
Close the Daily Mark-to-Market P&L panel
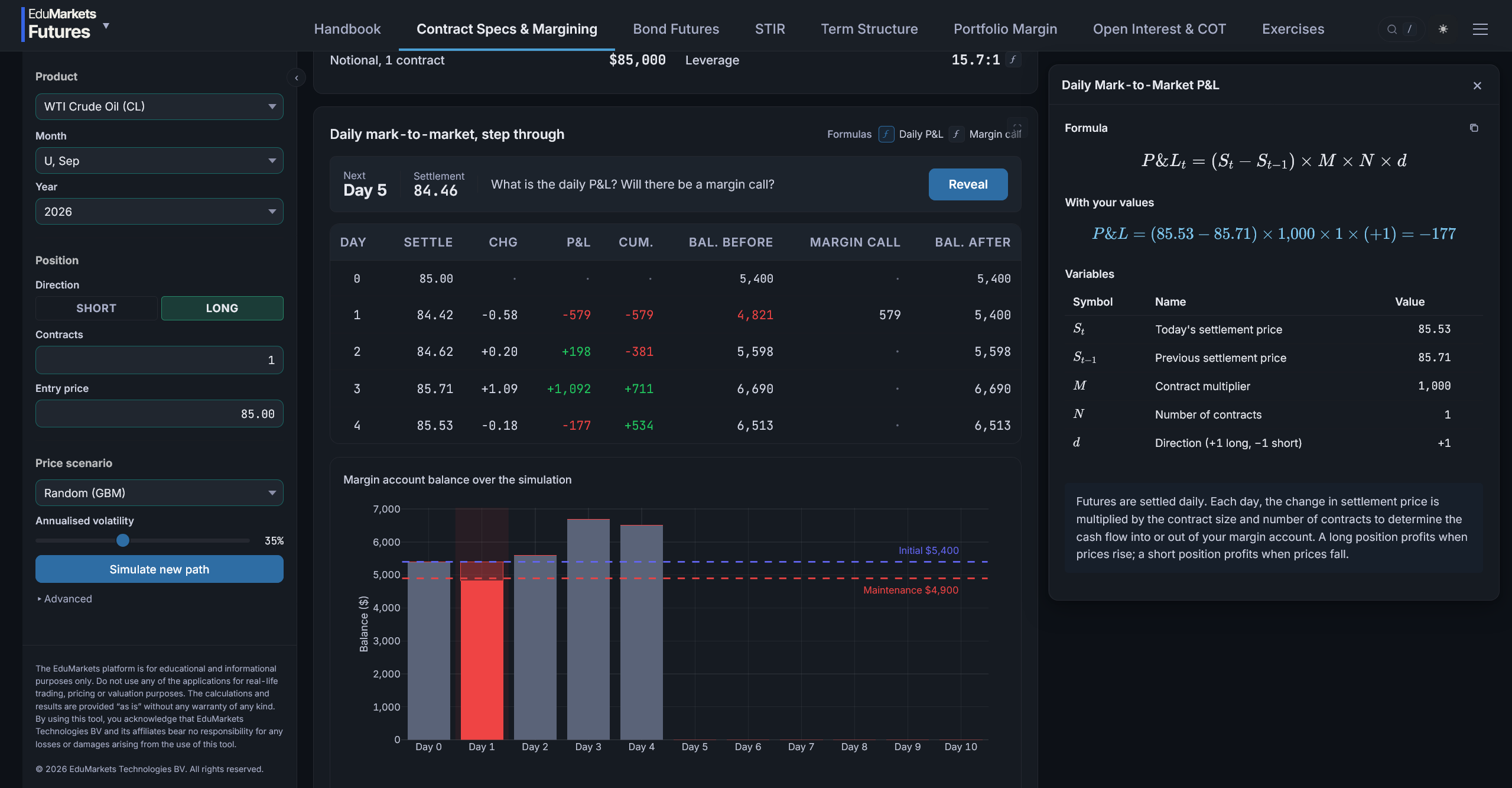(1477, 86)
